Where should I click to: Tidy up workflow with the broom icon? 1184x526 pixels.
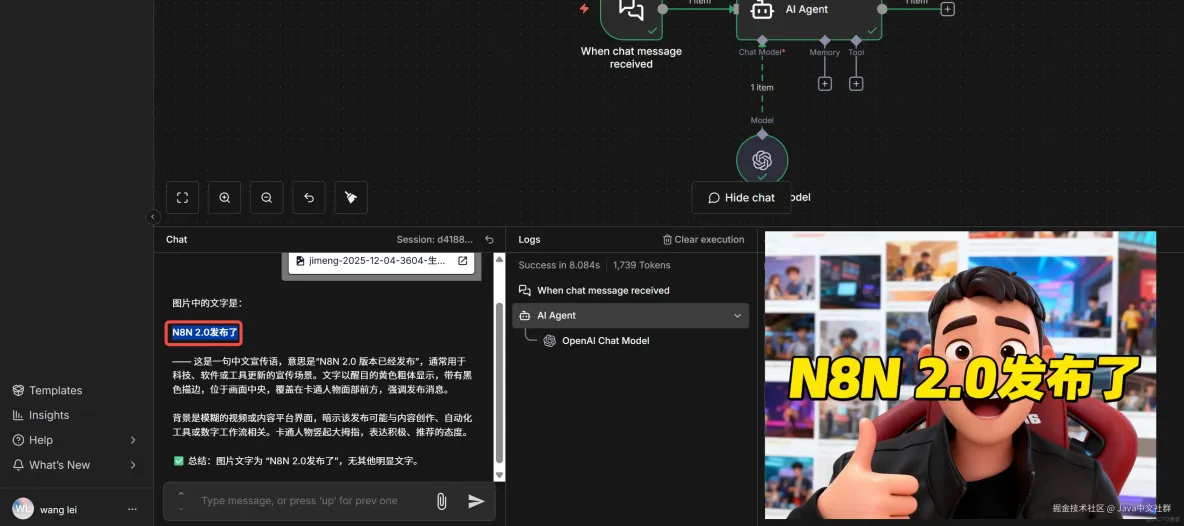tap(351, 198)
